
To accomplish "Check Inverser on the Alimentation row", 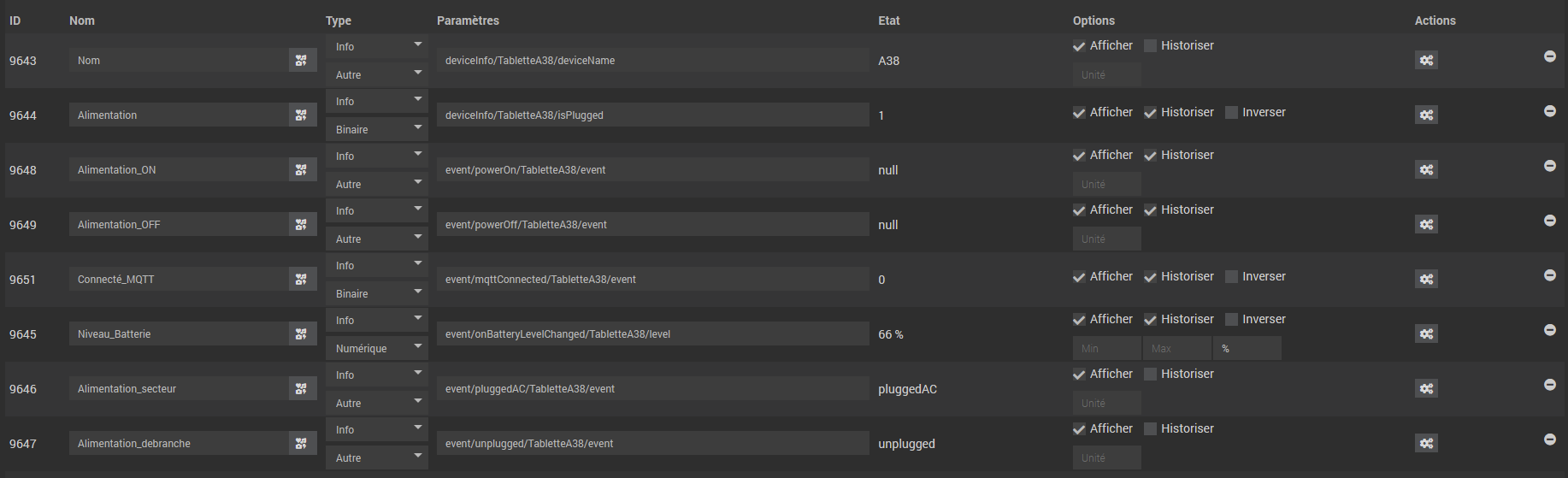I will tap(1232, 113).
